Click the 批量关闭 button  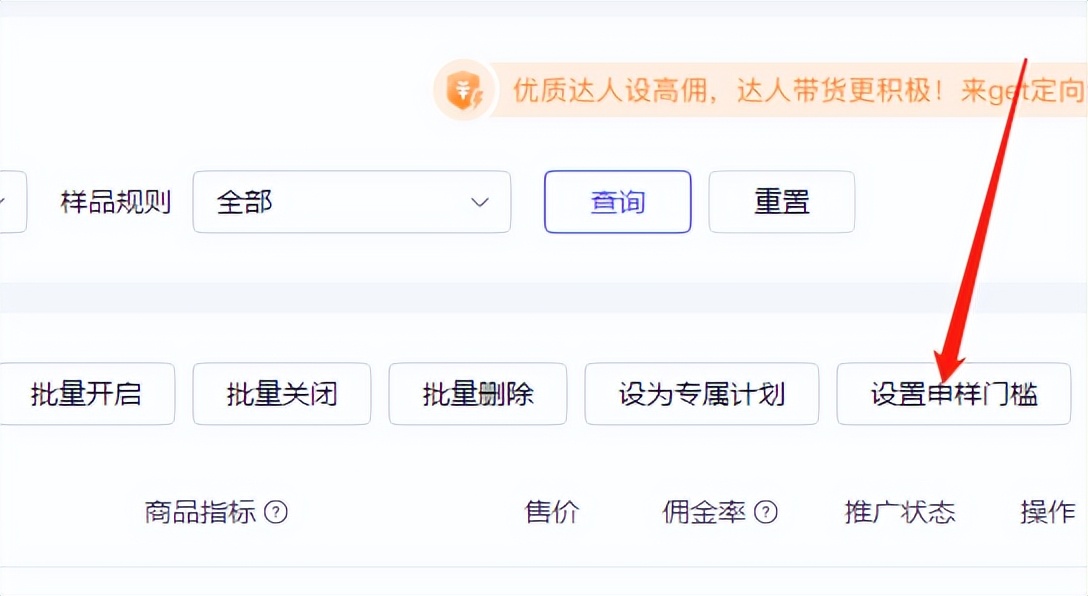[281, 394]
